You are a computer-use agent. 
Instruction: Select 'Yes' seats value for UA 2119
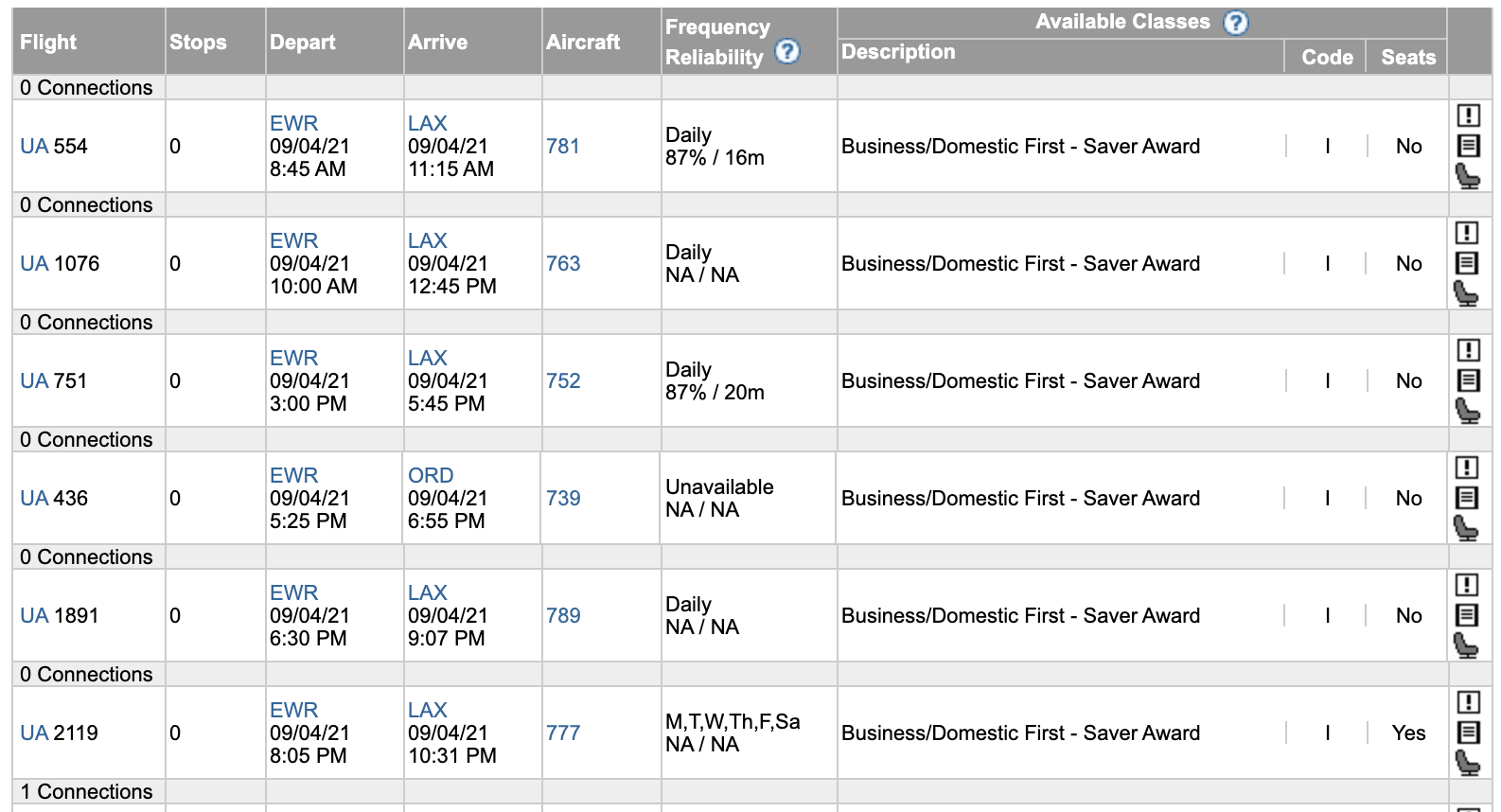point(1408,733)
